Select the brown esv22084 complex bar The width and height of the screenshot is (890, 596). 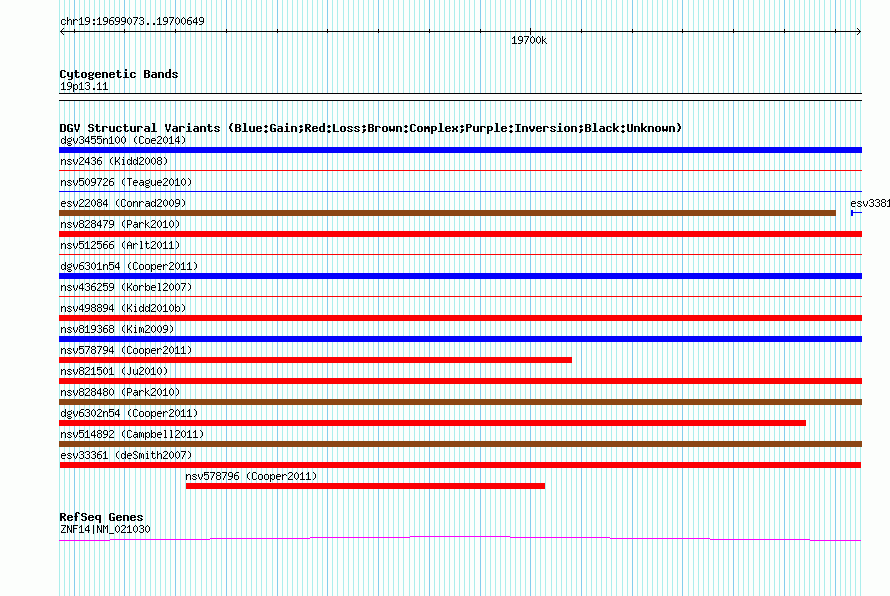(447, 213)
